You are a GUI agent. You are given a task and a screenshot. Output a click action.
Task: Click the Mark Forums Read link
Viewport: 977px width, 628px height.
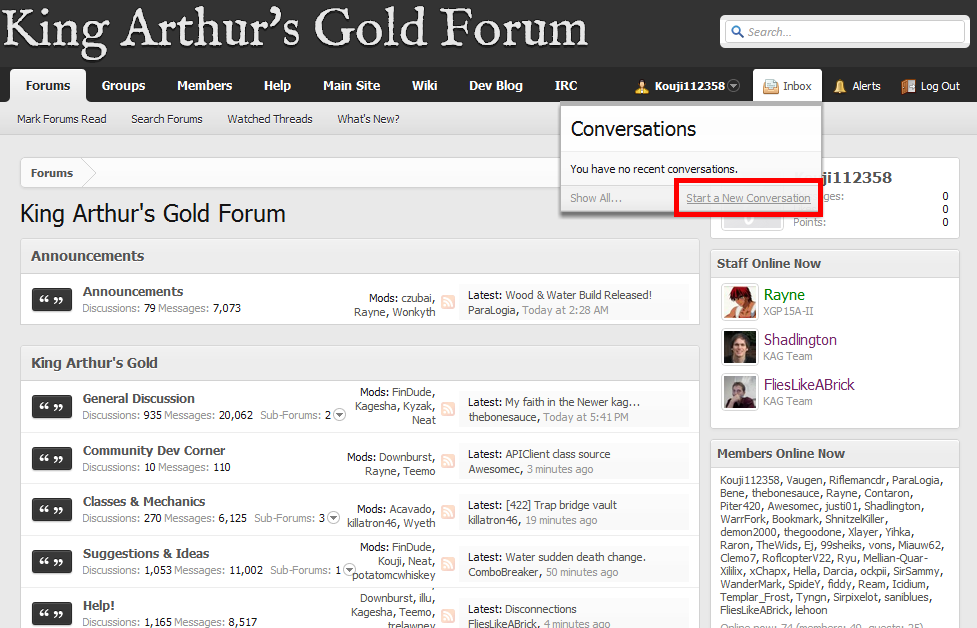coord(61,119)
